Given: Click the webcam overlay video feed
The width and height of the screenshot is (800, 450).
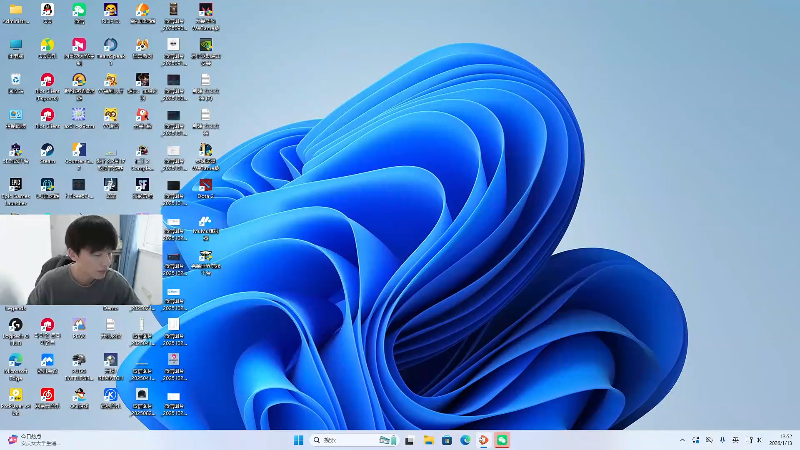Looking at the screenshot, I should click(x=80, y=260).
